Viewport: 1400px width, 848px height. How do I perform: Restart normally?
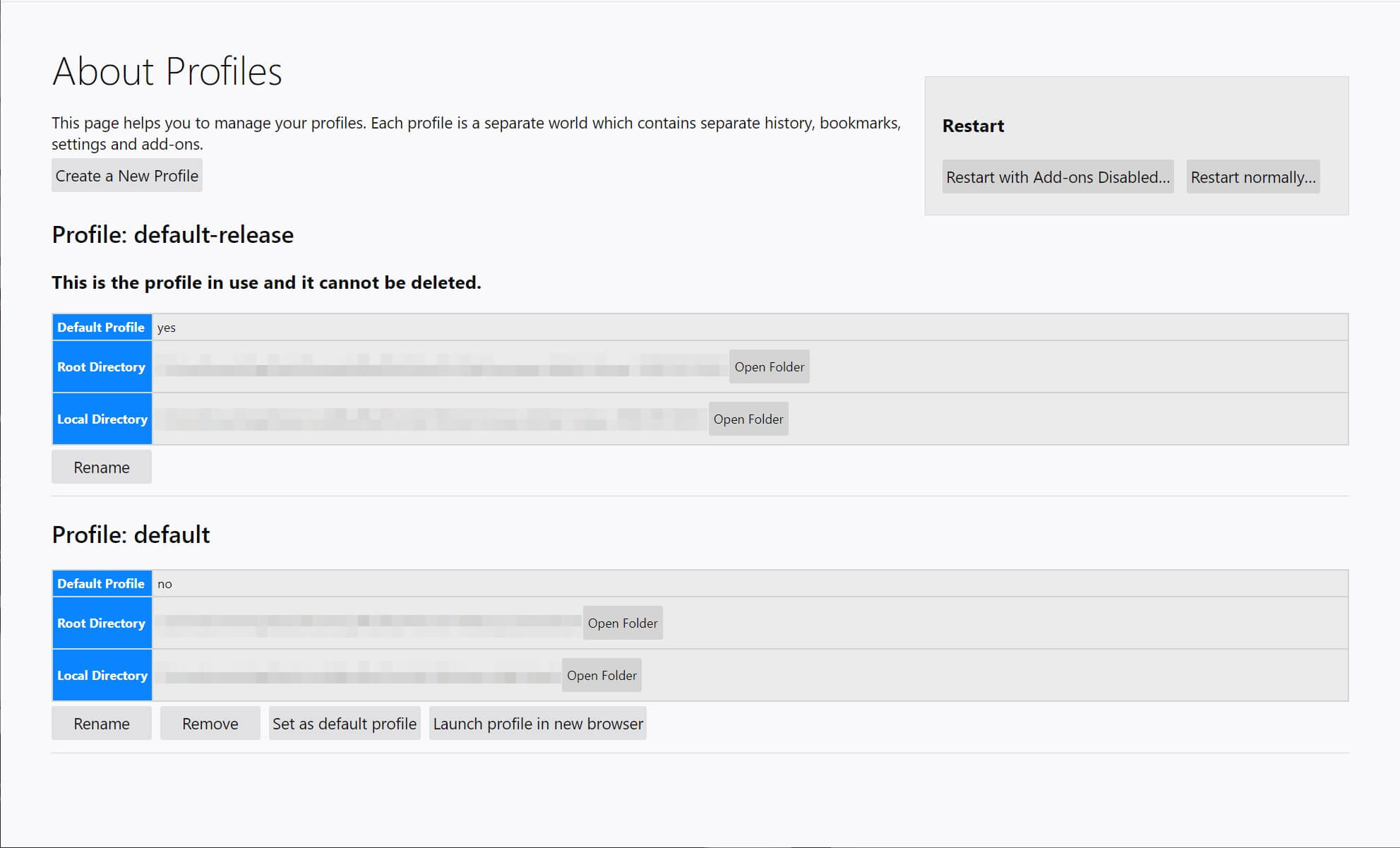tap(1254, 177)
